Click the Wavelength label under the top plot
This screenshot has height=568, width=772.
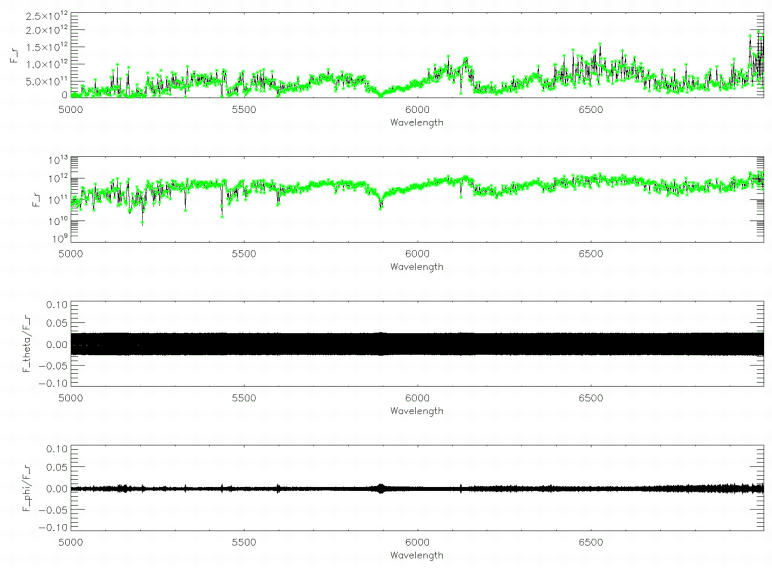coord(417,122)
